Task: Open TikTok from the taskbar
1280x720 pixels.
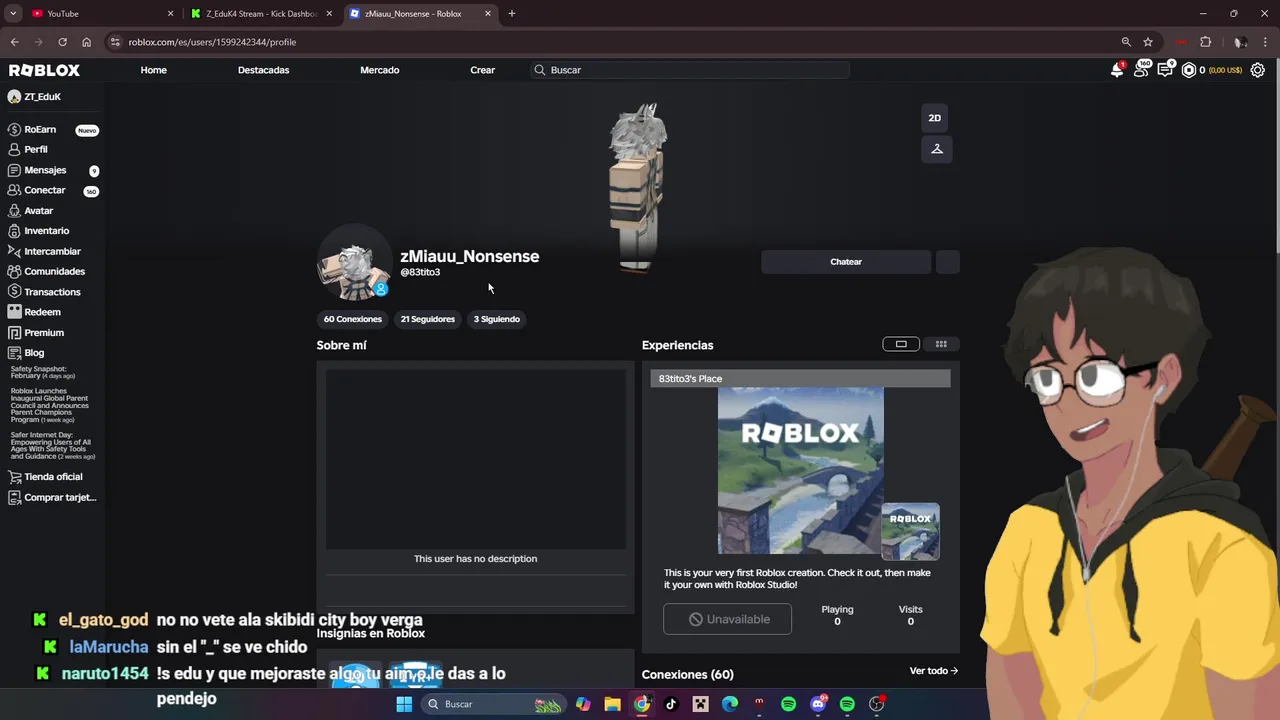Action: tap(671, 704)
